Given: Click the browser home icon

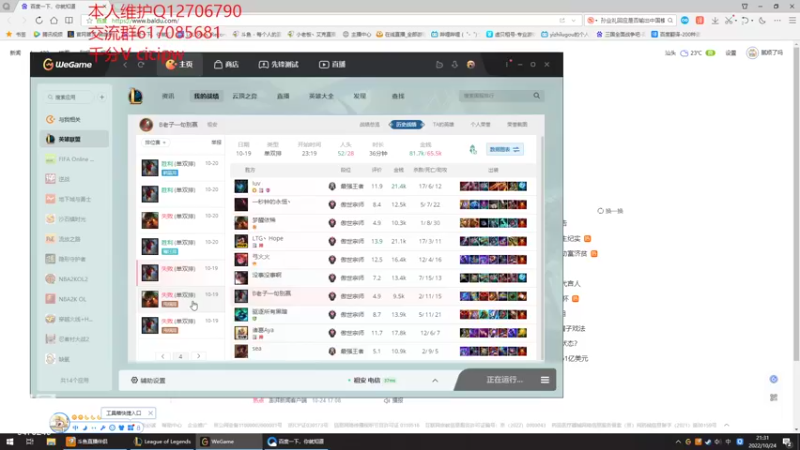Looking at the screenshot, I should (54, 20).
